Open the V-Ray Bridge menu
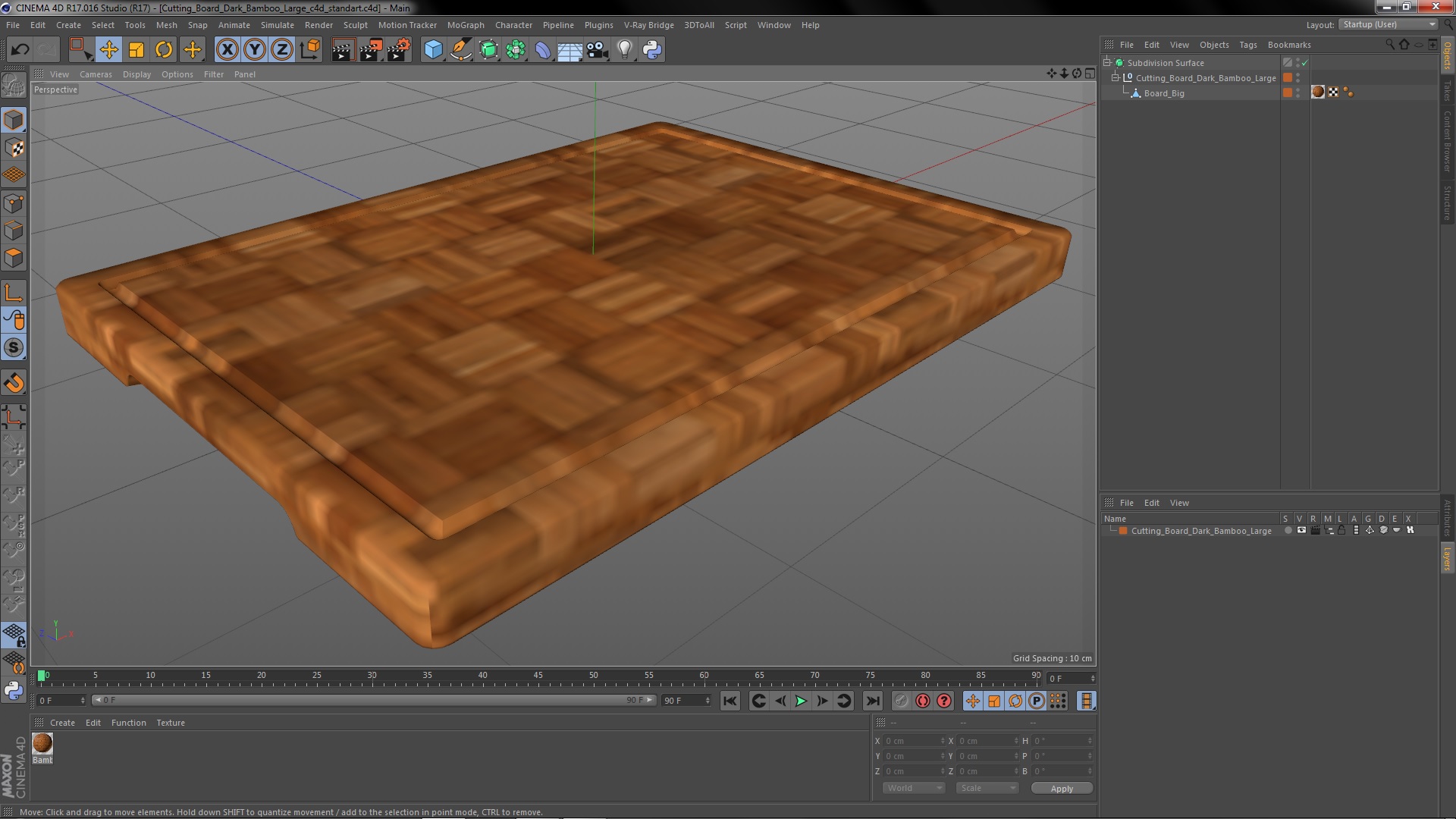Screen dimensions: 1456x819 pos(648,25)
